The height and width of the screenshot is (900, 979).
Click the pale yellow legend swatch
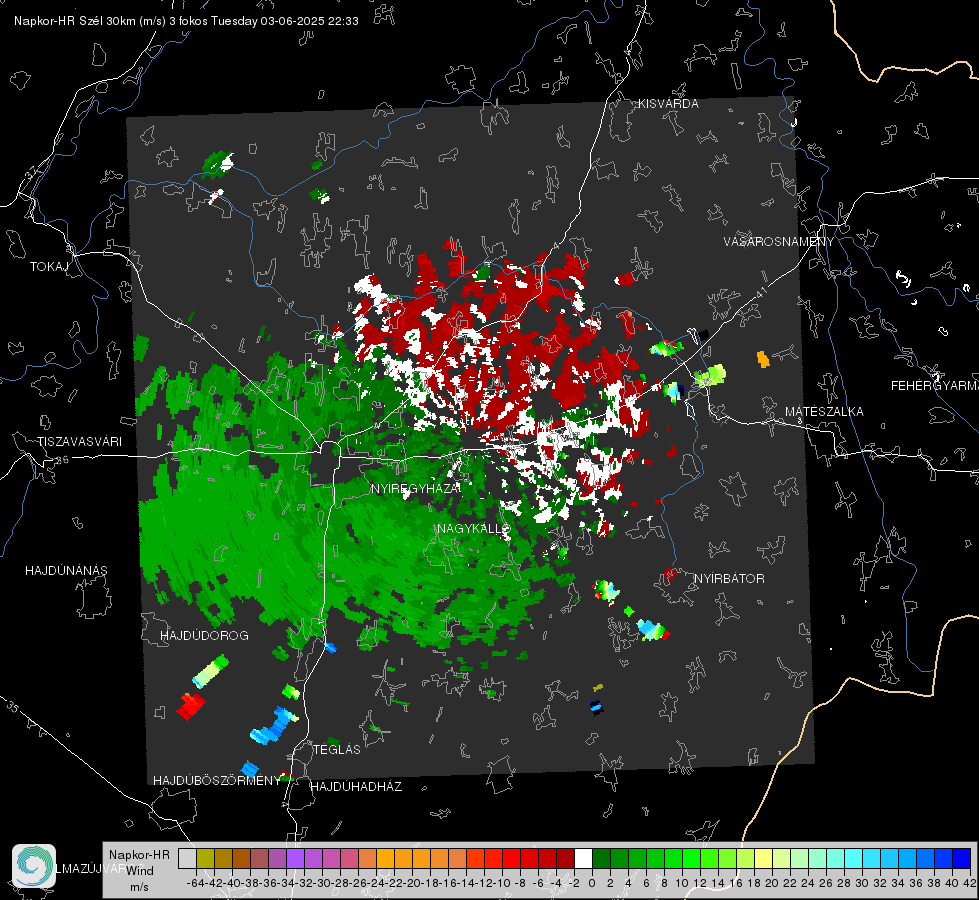tap(764, 858)
